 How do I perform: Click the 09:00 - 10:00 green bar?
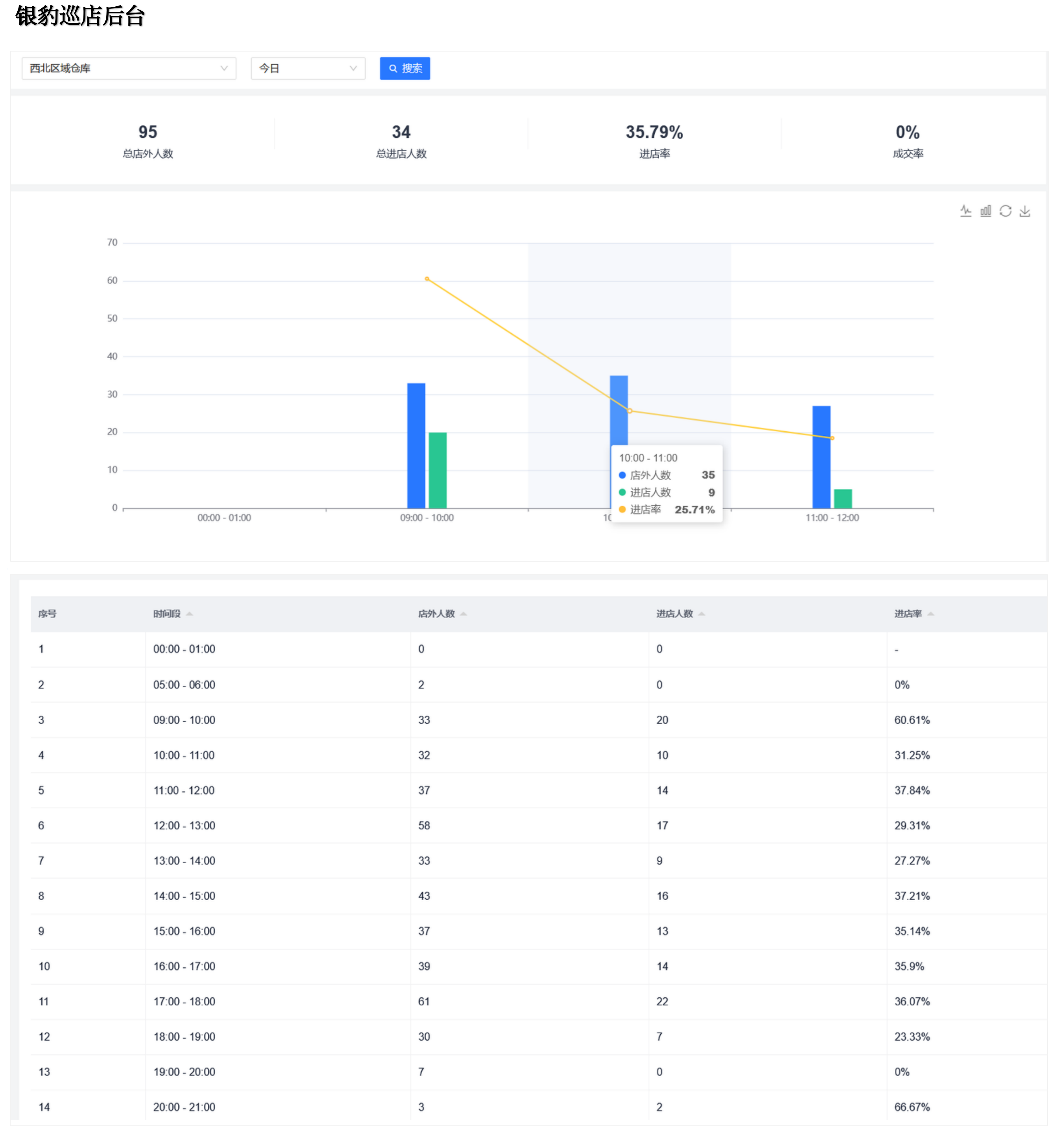(438, 470)
